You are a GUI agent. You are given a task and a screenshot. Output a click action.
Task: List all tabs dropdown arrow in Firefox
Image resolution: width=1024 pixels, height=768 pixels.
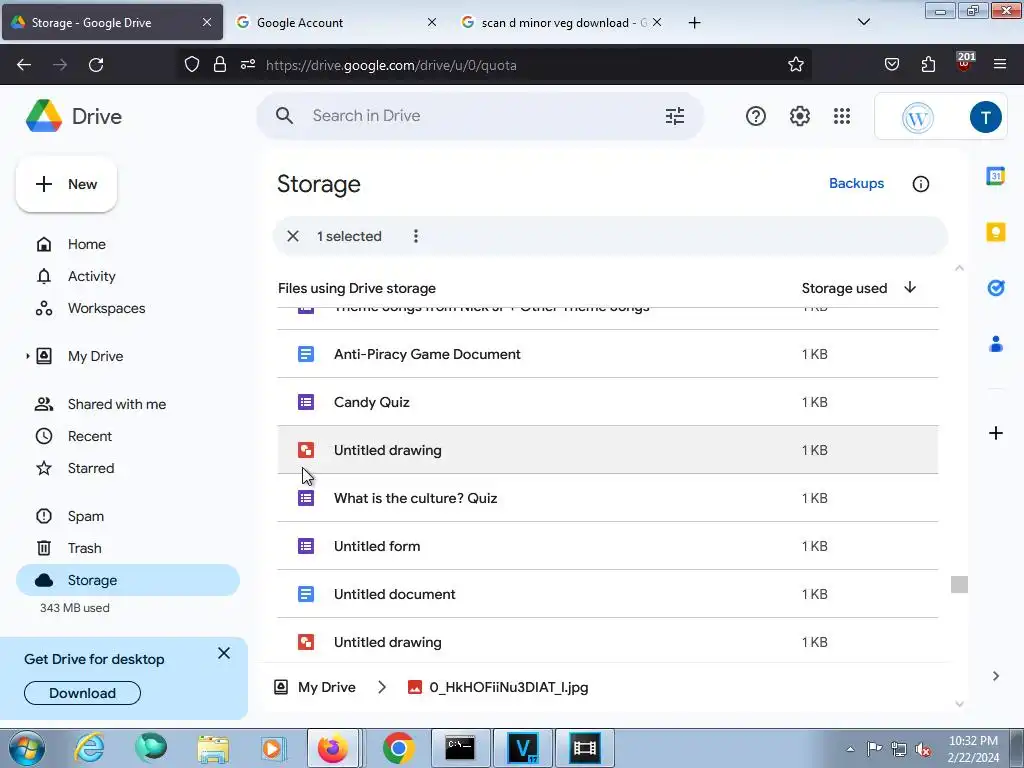863,22
